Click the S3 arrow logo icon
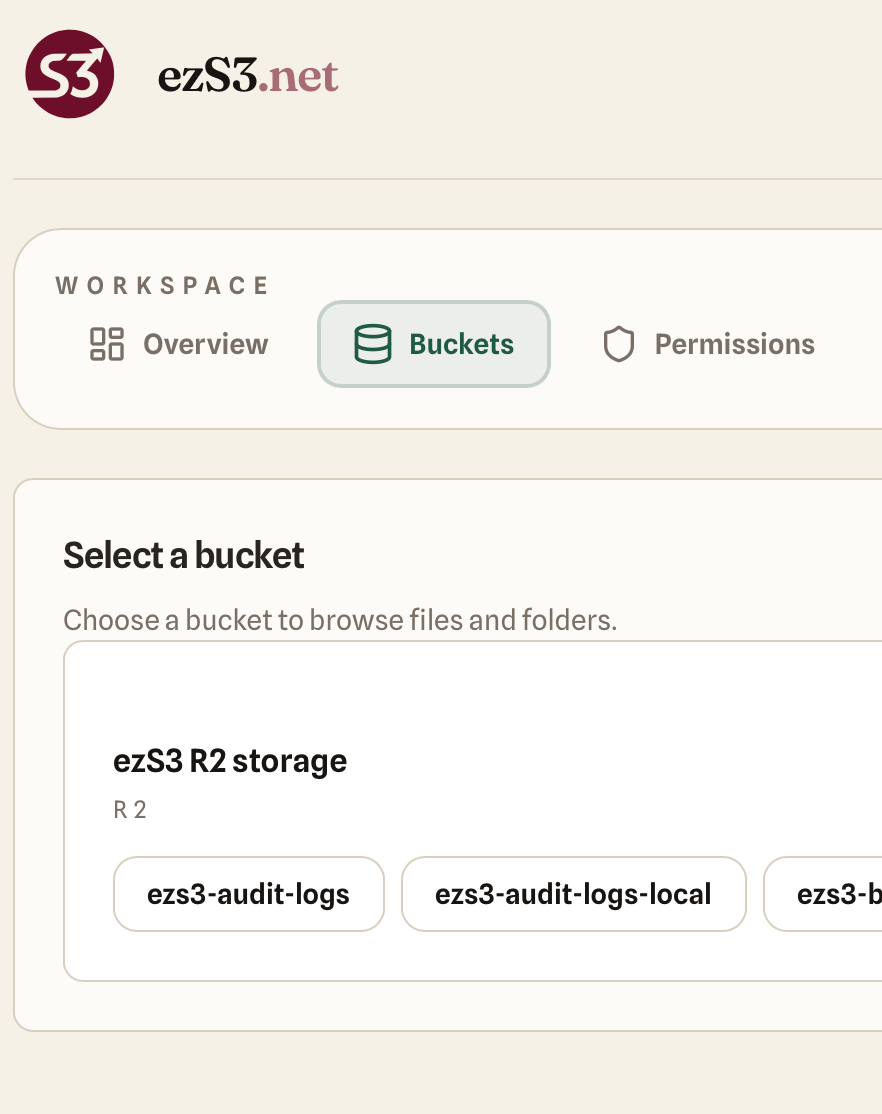 coord(69,73)
